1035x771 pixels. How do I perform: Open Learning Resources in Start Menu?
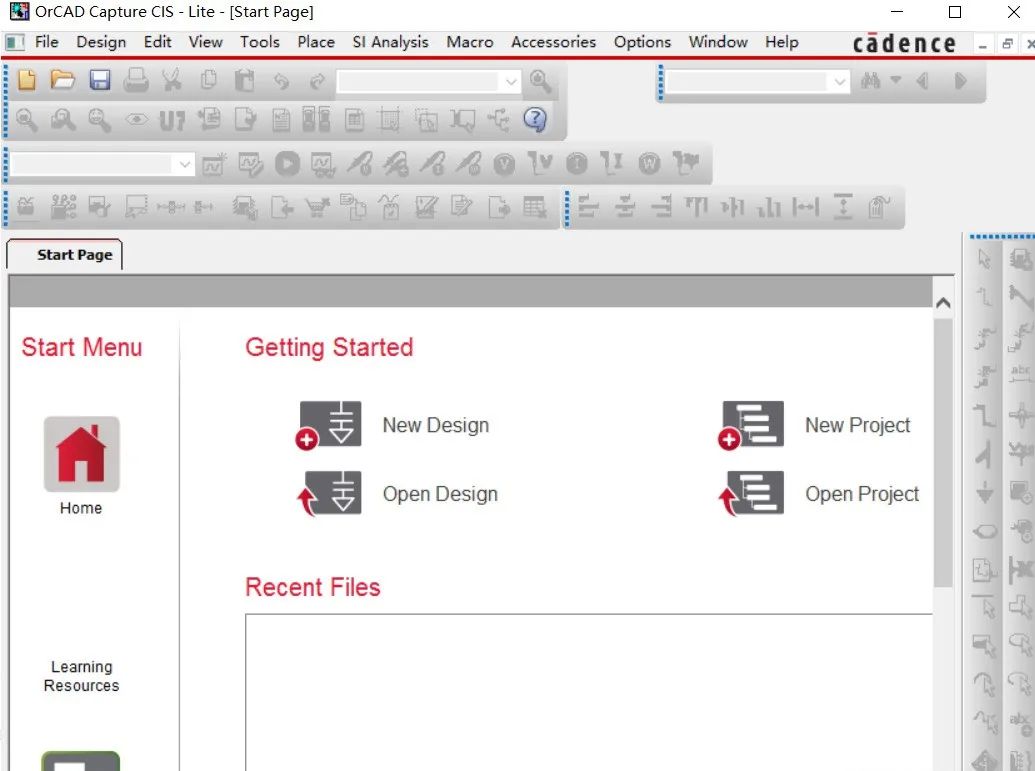[82, 677]
